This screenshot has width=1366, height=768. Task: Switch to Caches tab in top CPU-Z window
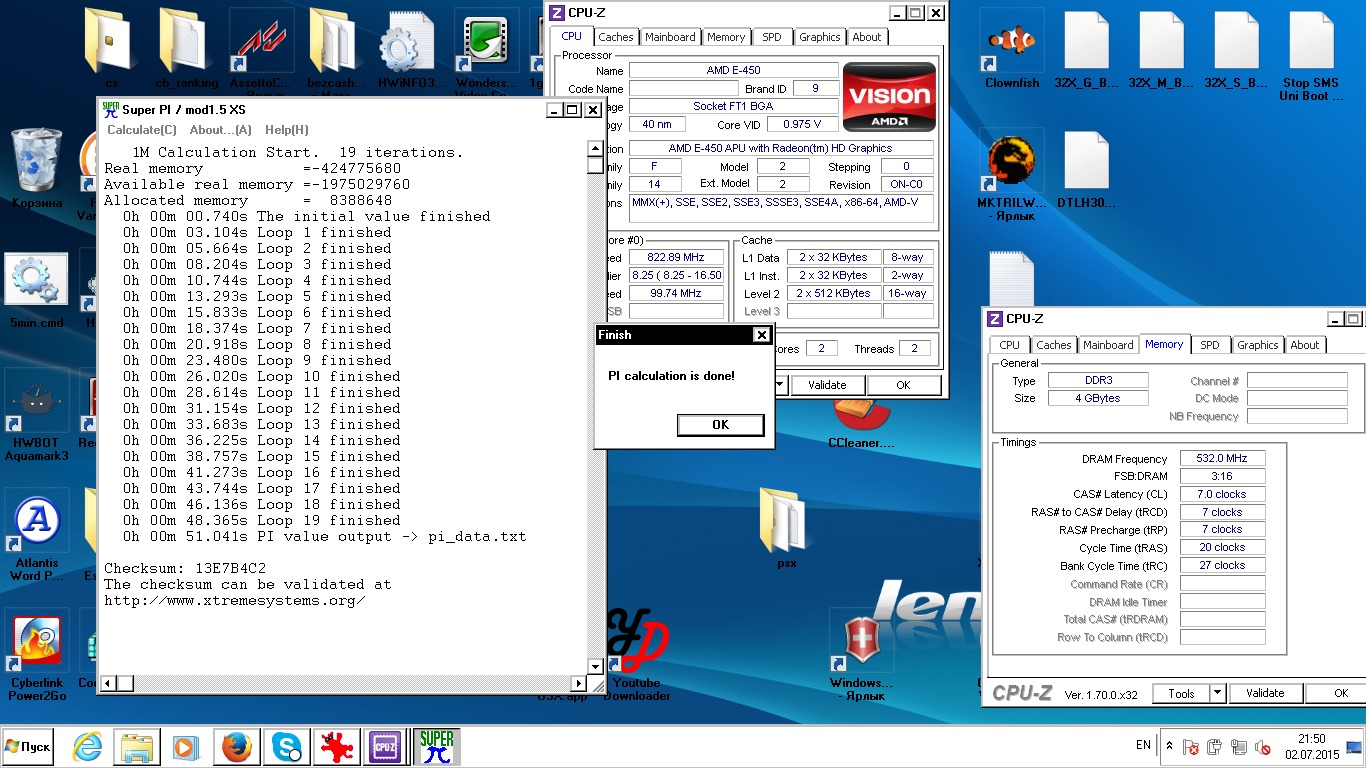(x=616, y=37)
